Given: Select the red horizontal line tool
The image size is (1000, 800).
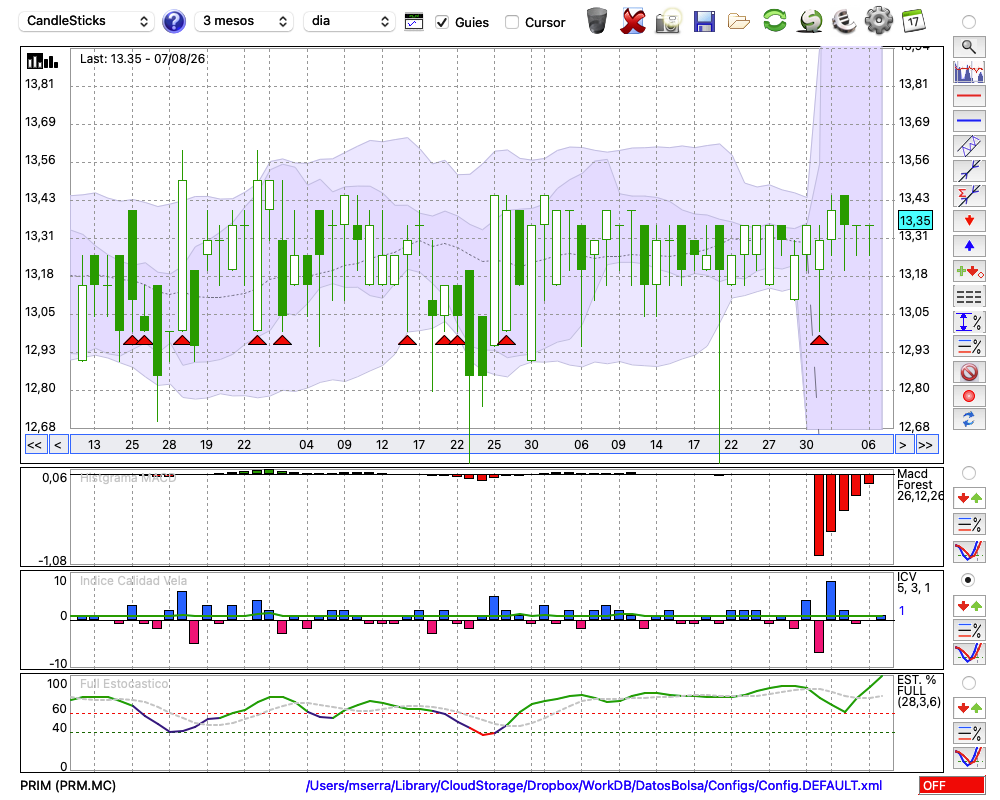Looking at the screenshot, I should pyautogui.click(x=969, y=96).
